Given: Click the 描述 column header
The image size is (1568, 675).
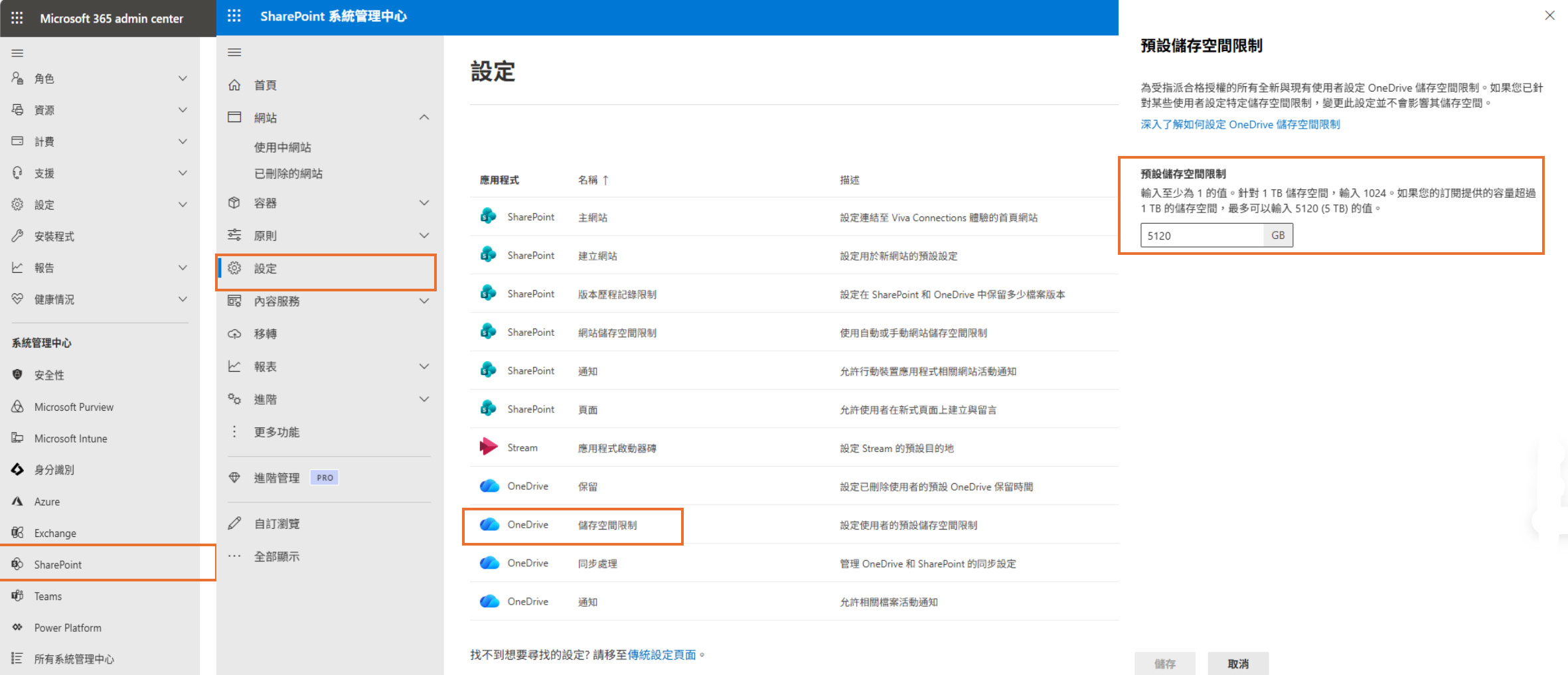Looking at the screenshot, I should [x=849, y=180].
